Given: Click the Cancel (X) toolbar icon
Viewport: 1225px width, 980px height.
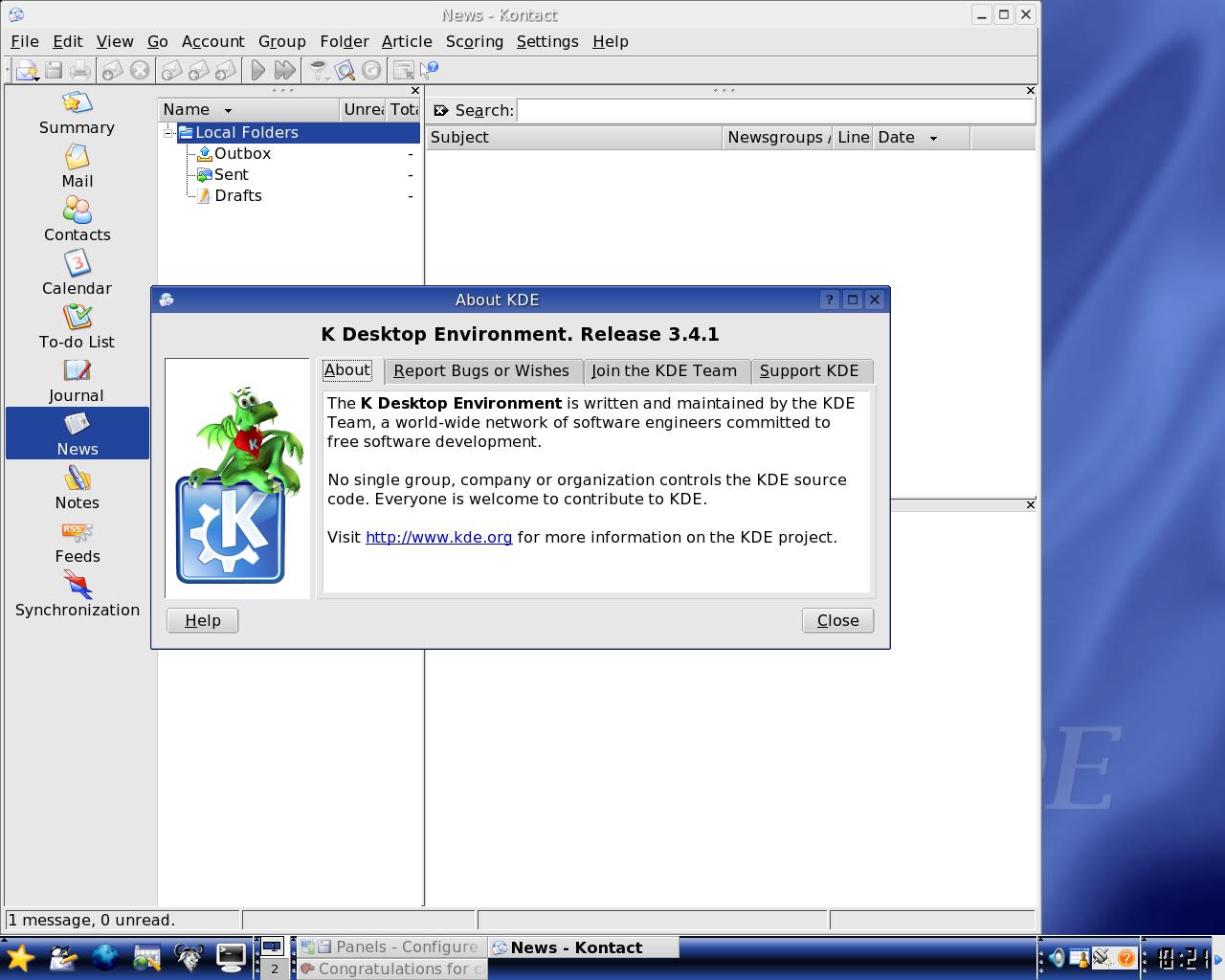Looking at the screenshot, I should 140,70.
